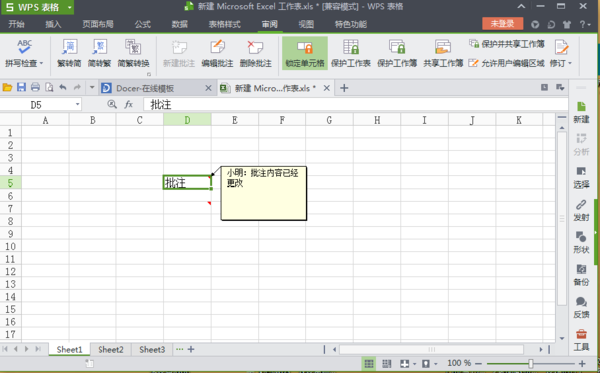The image size is (600, 373).
Task: Select 保护并共享工作簿 option
Action: point(507,44)
